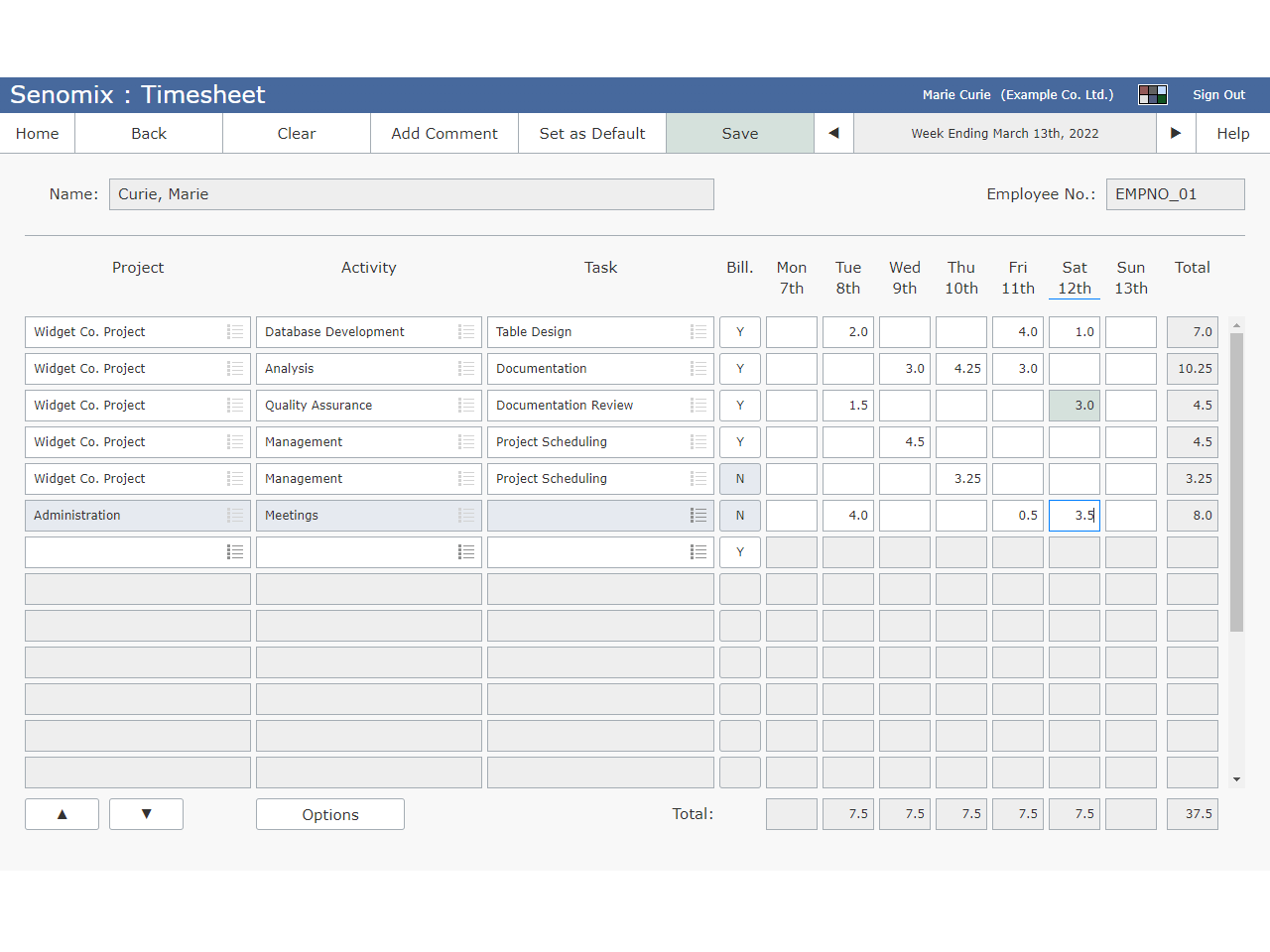This screenshot has height=952, width=1270.
Task: Open task selector beside Documentation Review
Action: [x=698, y=405]
